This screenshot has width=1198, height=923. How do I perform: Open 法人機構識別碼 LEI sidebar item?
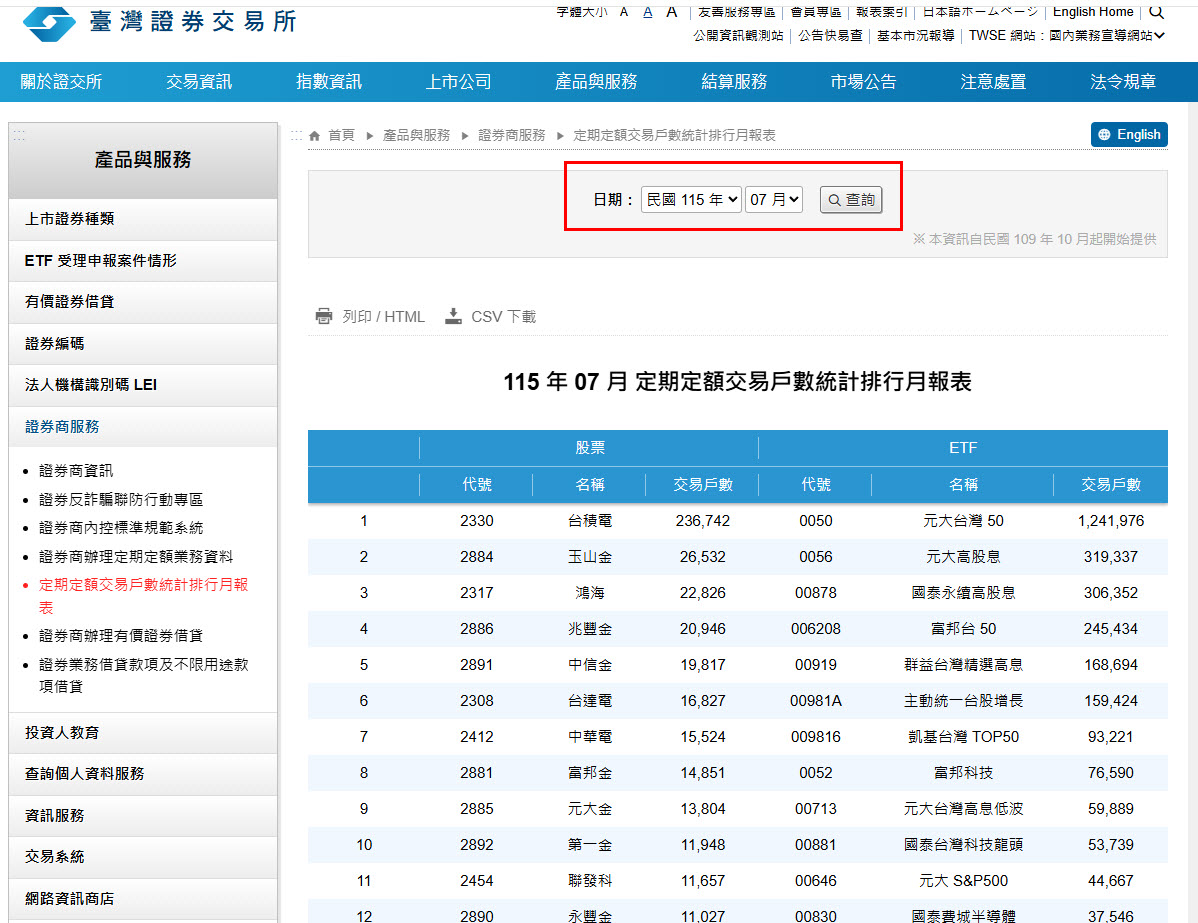[143, 385]
